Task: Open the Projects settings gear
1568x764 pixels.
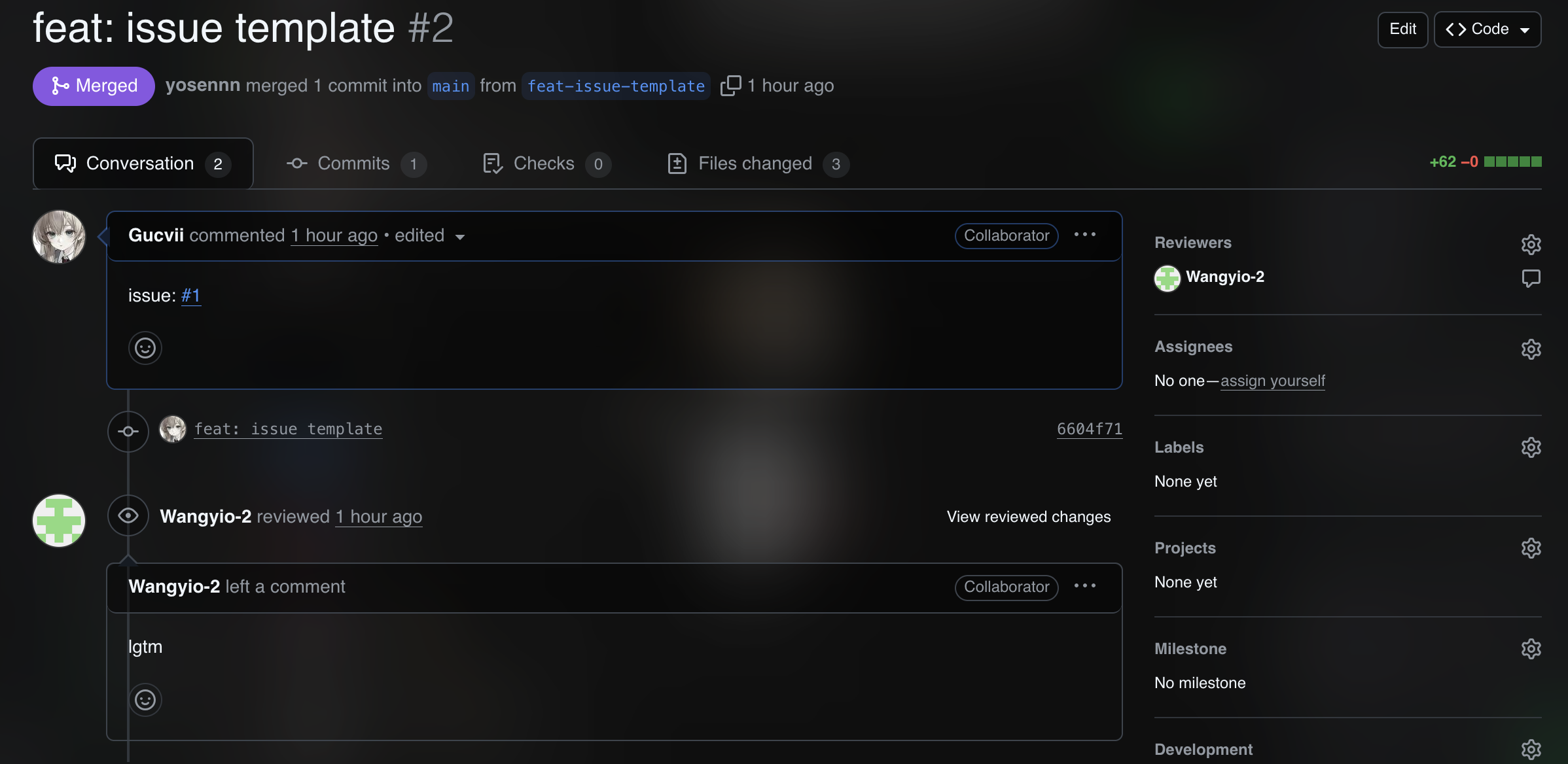Action: (1531, 548)
